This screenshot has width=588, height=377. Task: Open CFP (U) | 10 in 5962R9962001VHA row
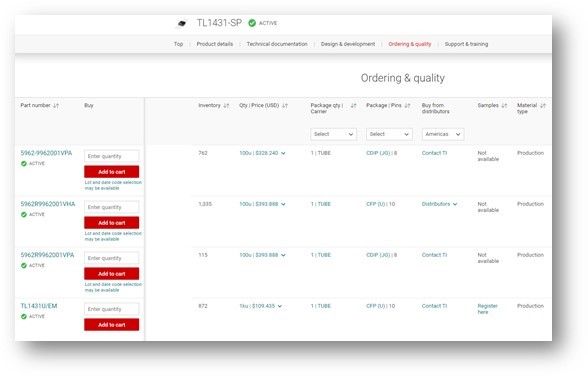coord(380,204)
